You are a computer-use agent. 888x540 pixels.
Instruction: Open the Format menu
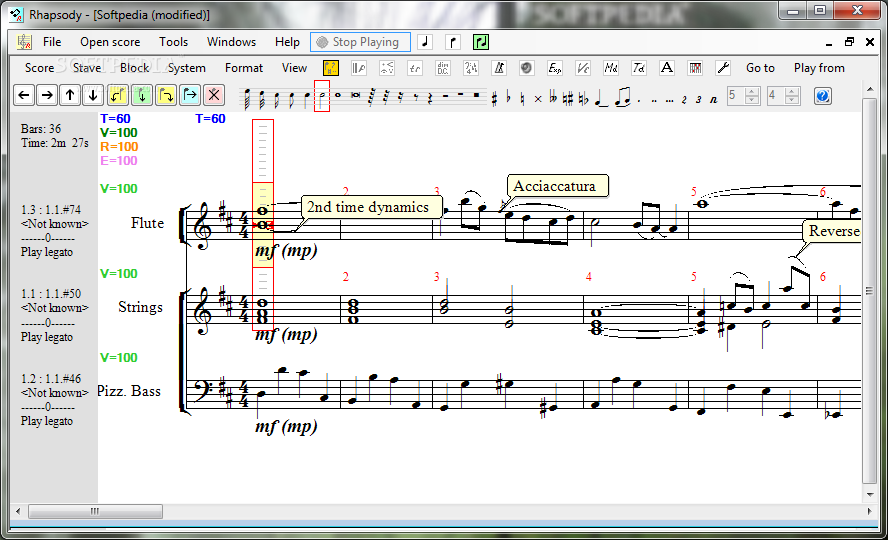point(244,68)
